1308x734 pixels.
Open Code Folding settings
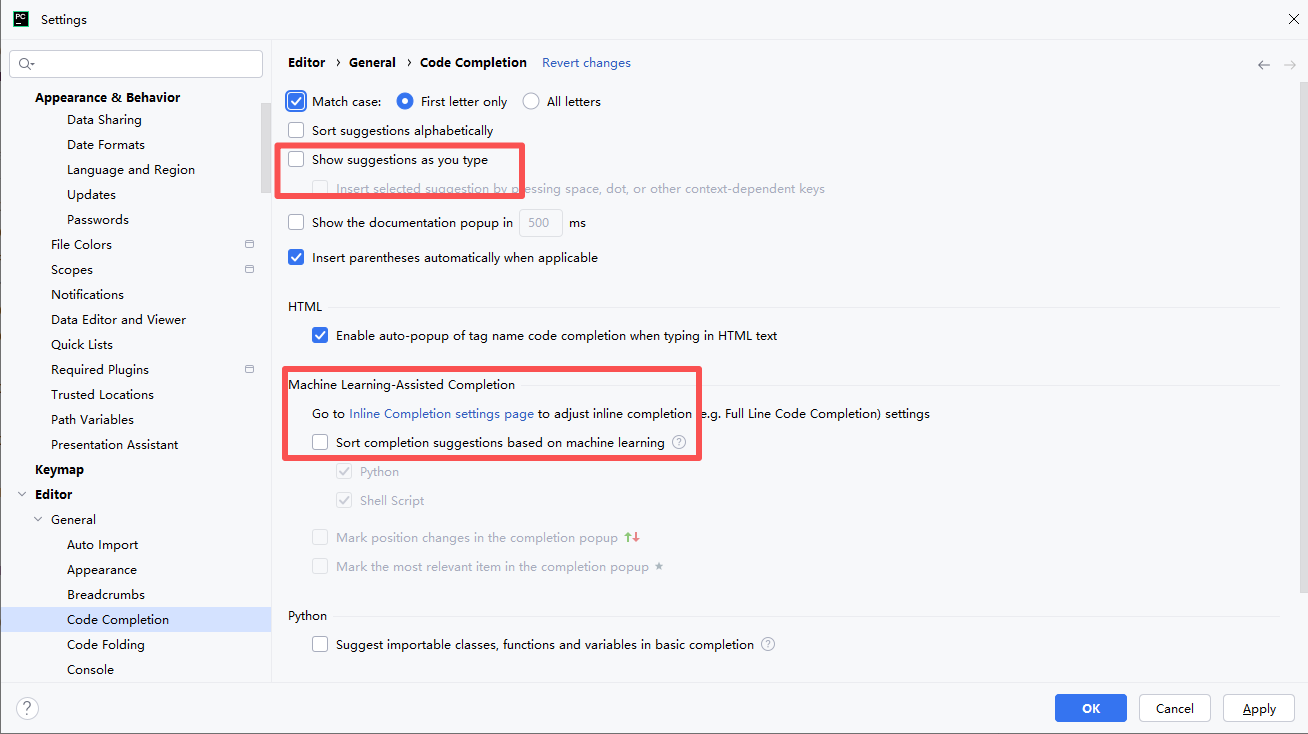[x=106, y=644]
